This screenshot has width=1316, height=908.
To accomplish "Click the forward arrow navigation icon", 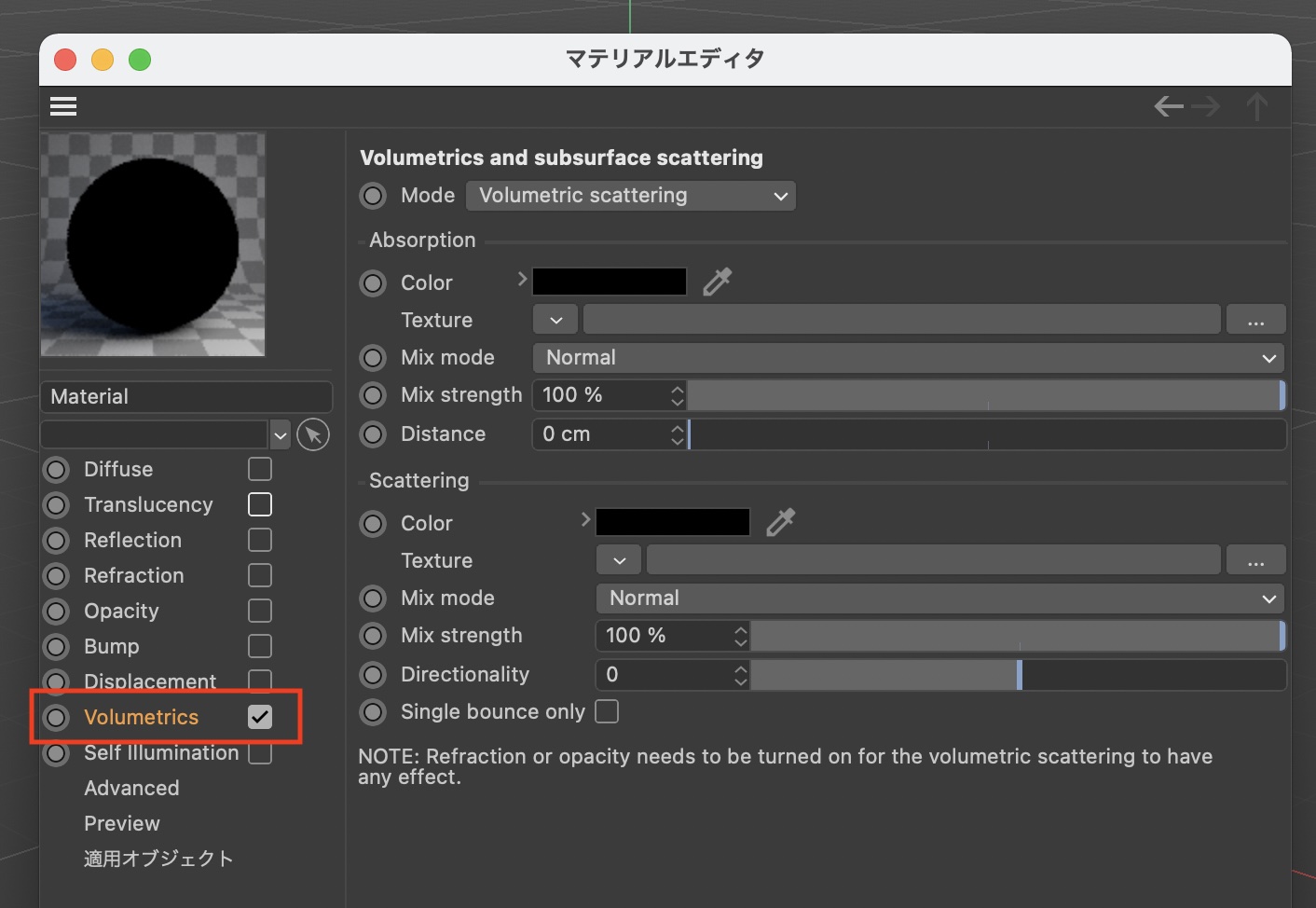I will (1206, 106).
